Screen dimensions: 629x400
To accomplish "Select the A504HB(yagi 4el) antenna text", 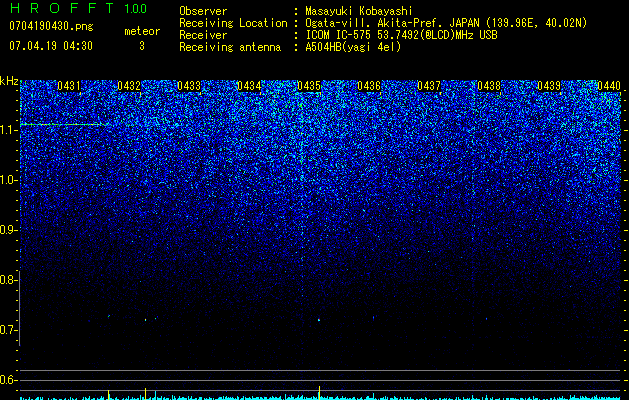I will coord(353,47).
